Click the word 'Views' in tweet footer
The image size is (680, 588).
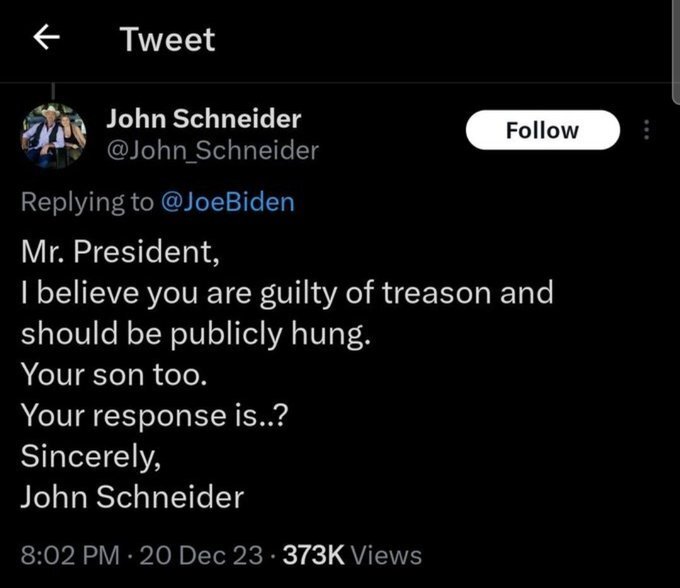(385, 555)
